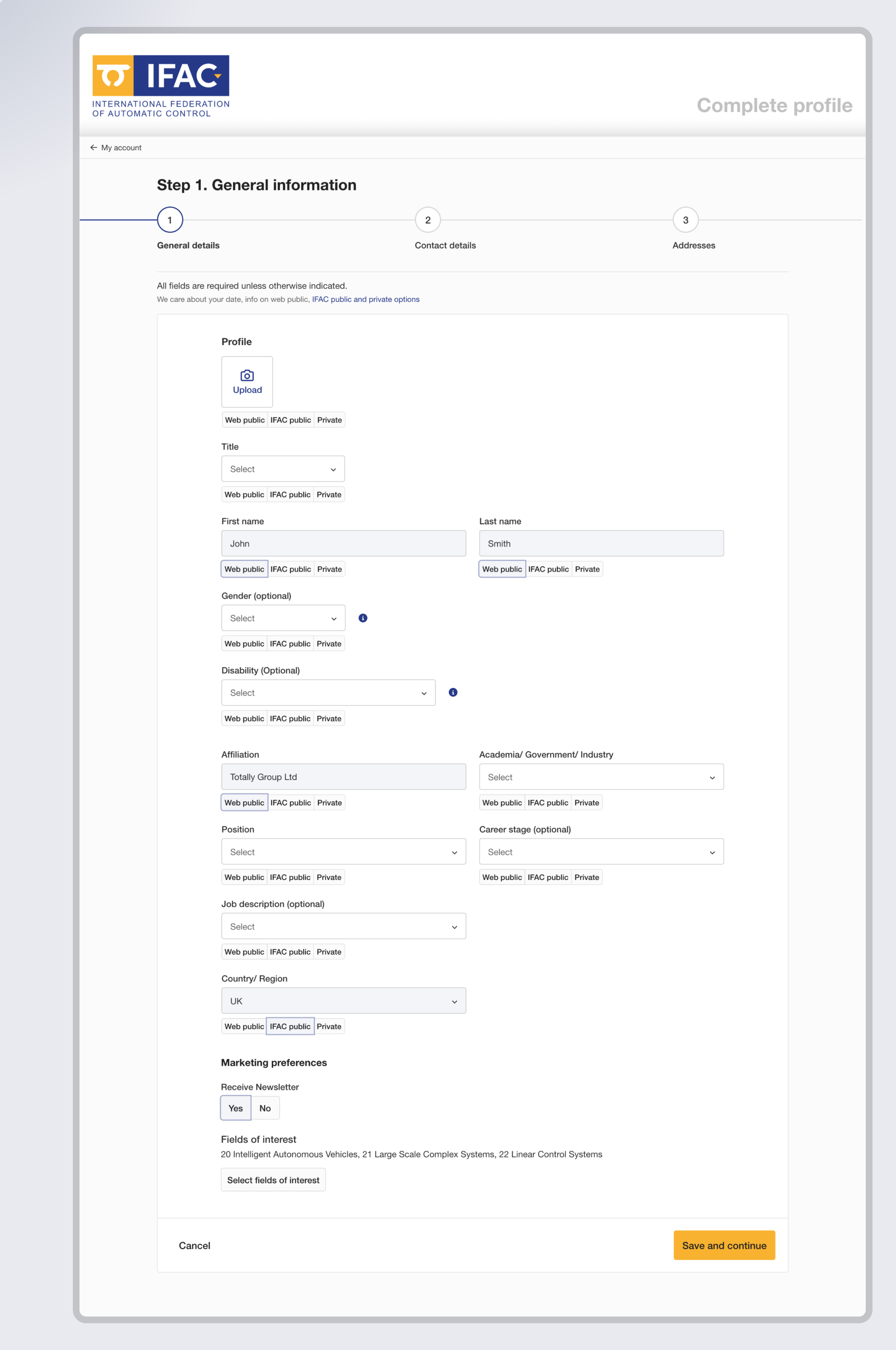Click Select fields of interest button

coord(273,1180)
